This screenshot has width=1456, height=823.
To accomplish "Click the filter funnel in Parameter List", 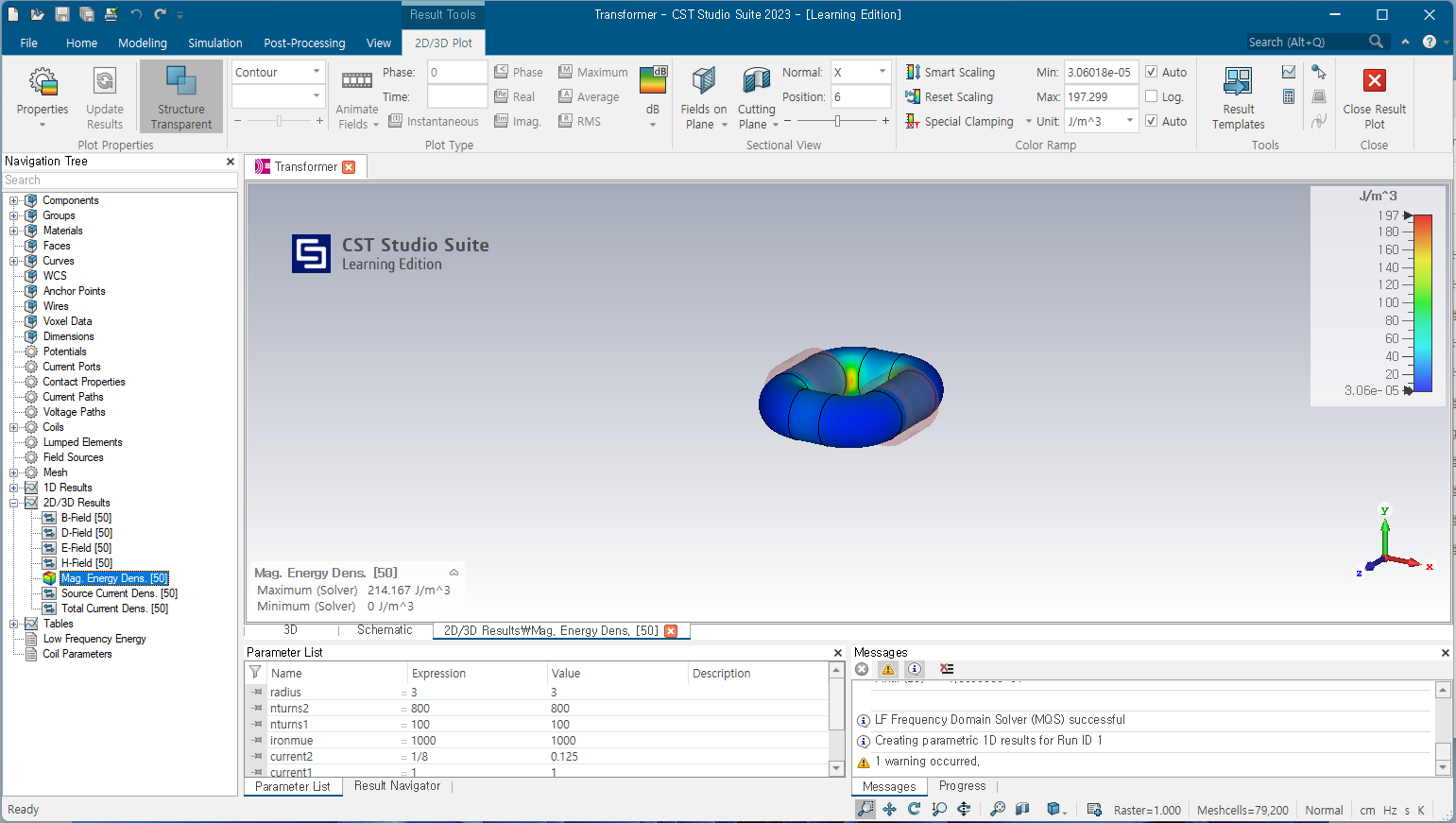I will pyautogui.click(x=255, y=672).
